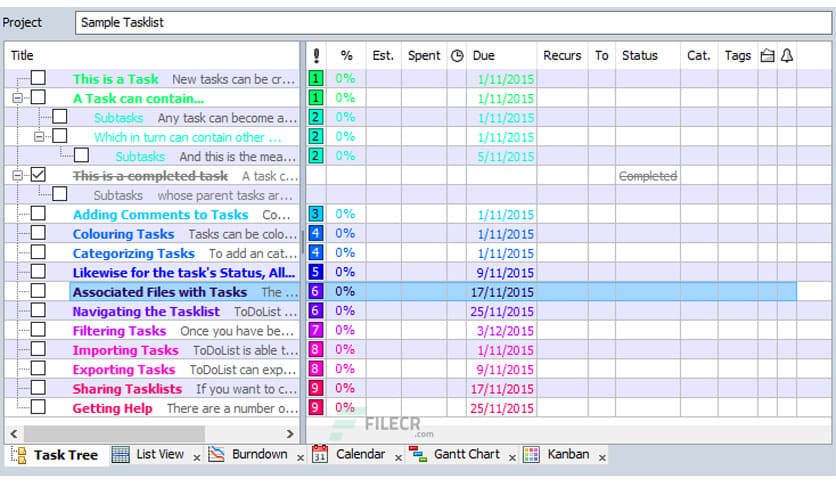Click the reminder bell column header icon

[787, 56]
